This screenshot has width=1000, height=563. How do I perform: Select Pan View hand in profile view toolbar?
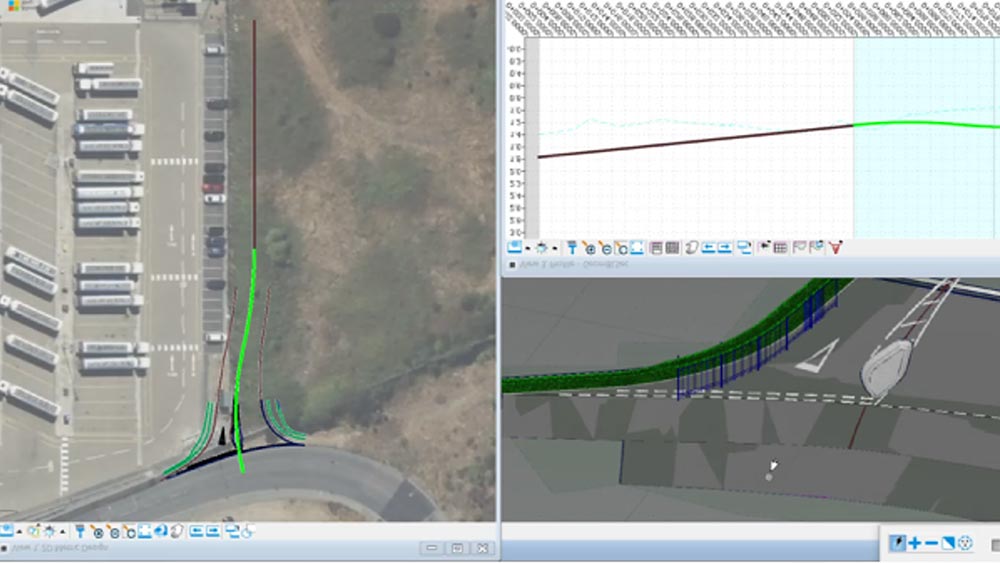point(692,248)
